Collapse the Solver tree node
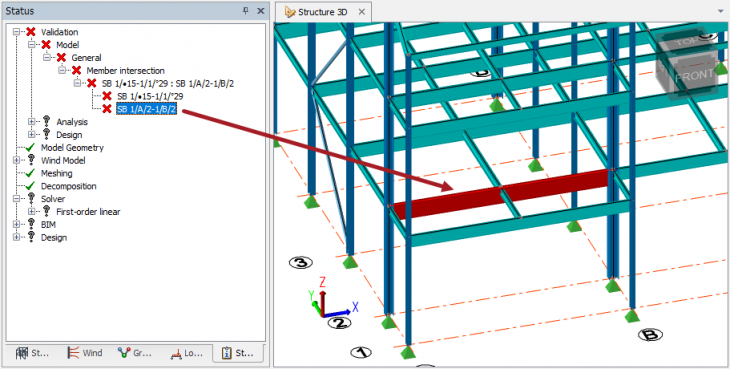Image resolution: width=730 pixels, height=369 pixels. (17, 199)
